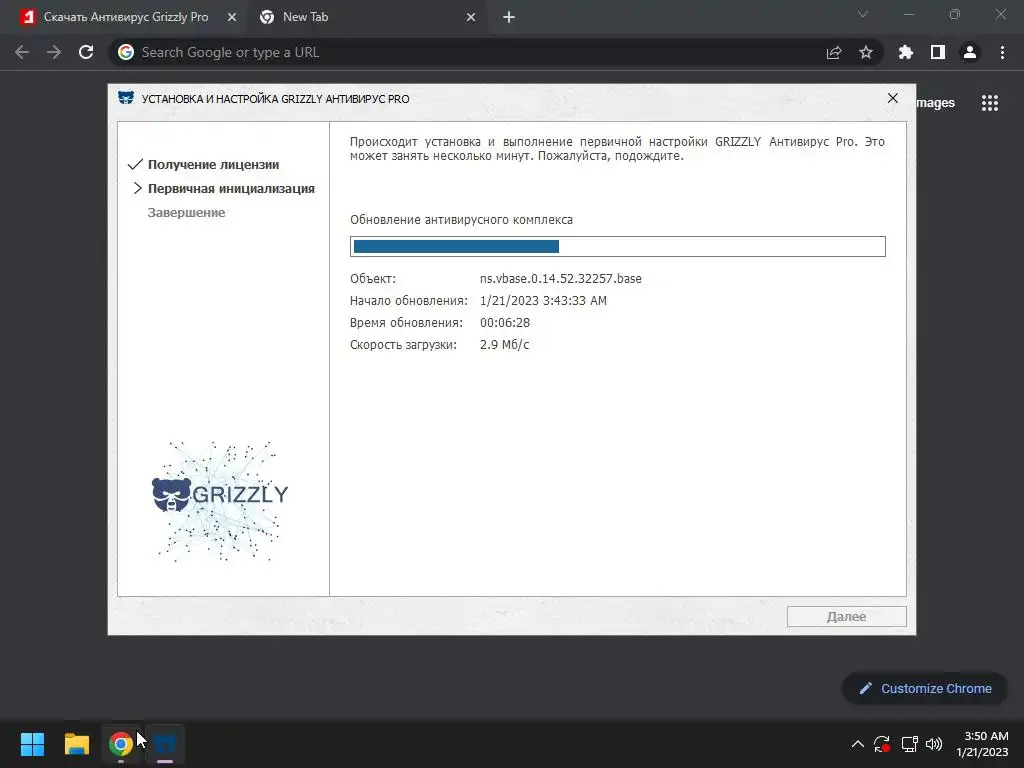This screenshot has width=1024, height=768.
Task: Click the update start time 1/21/2023 3:43:33 AM
Action: click(543, 300)
